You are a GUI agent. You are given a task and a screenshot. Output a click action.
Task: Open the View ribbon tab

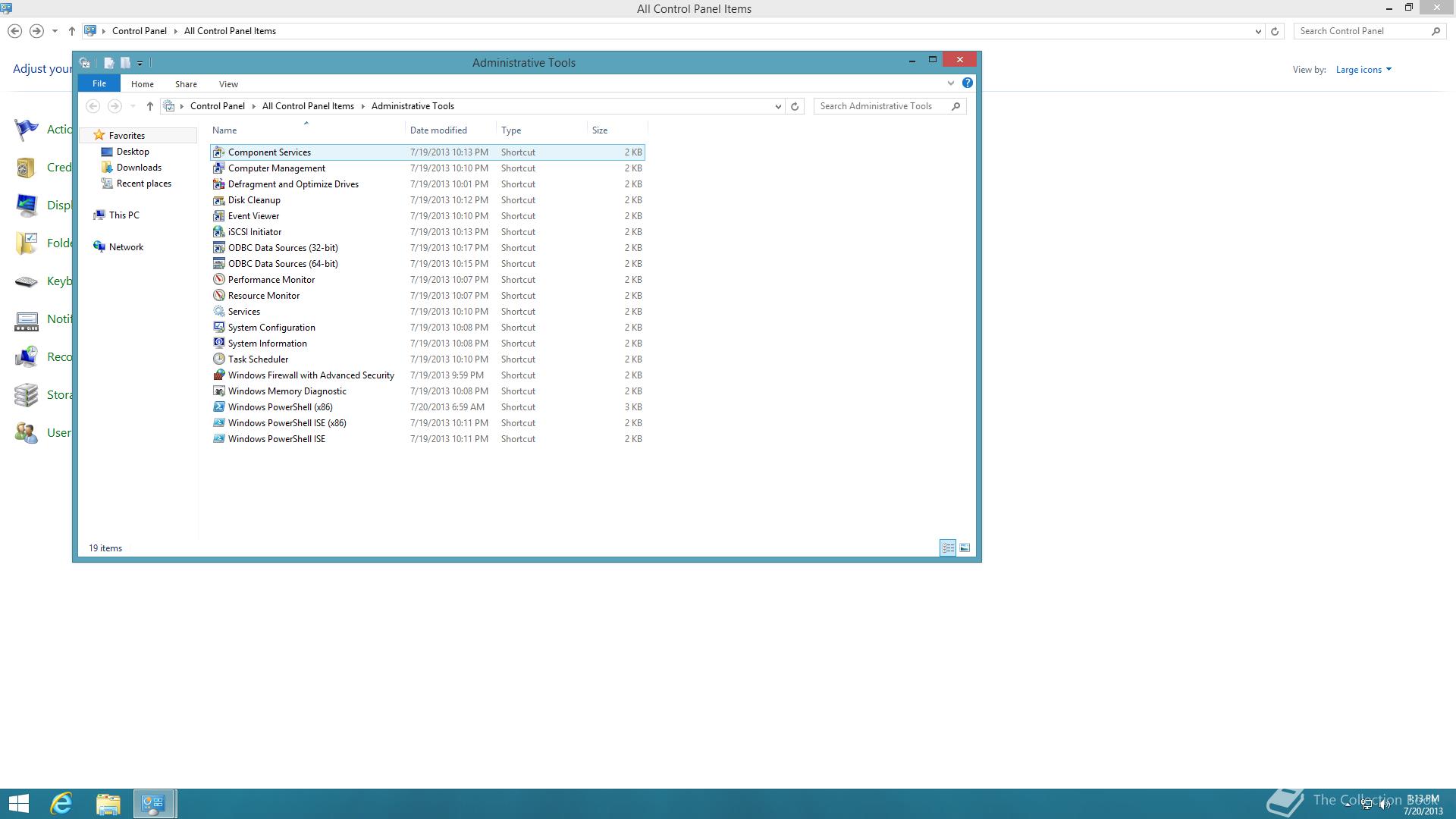(228, 84)
